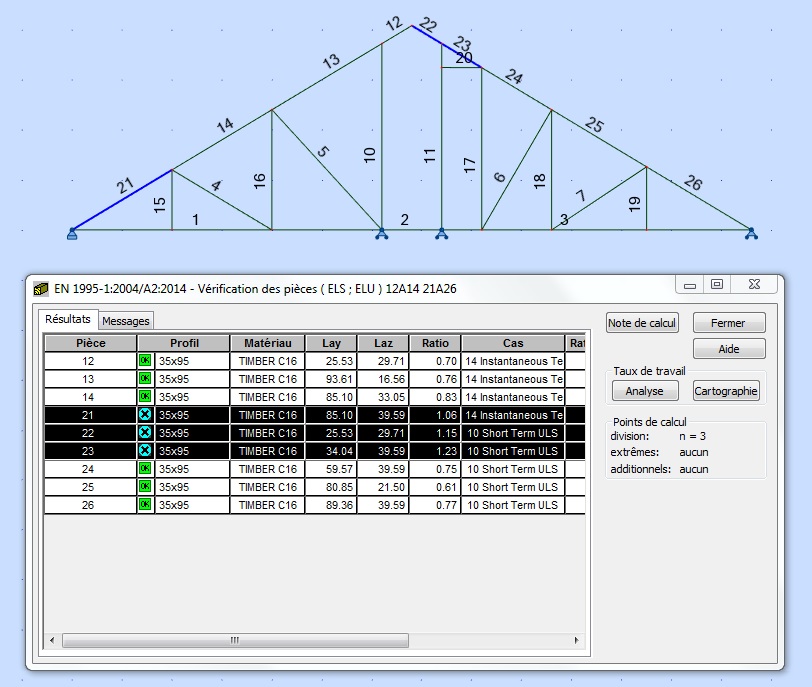Click the failed X icon for piece 21
812x687 pixels.
click(145, 415)
